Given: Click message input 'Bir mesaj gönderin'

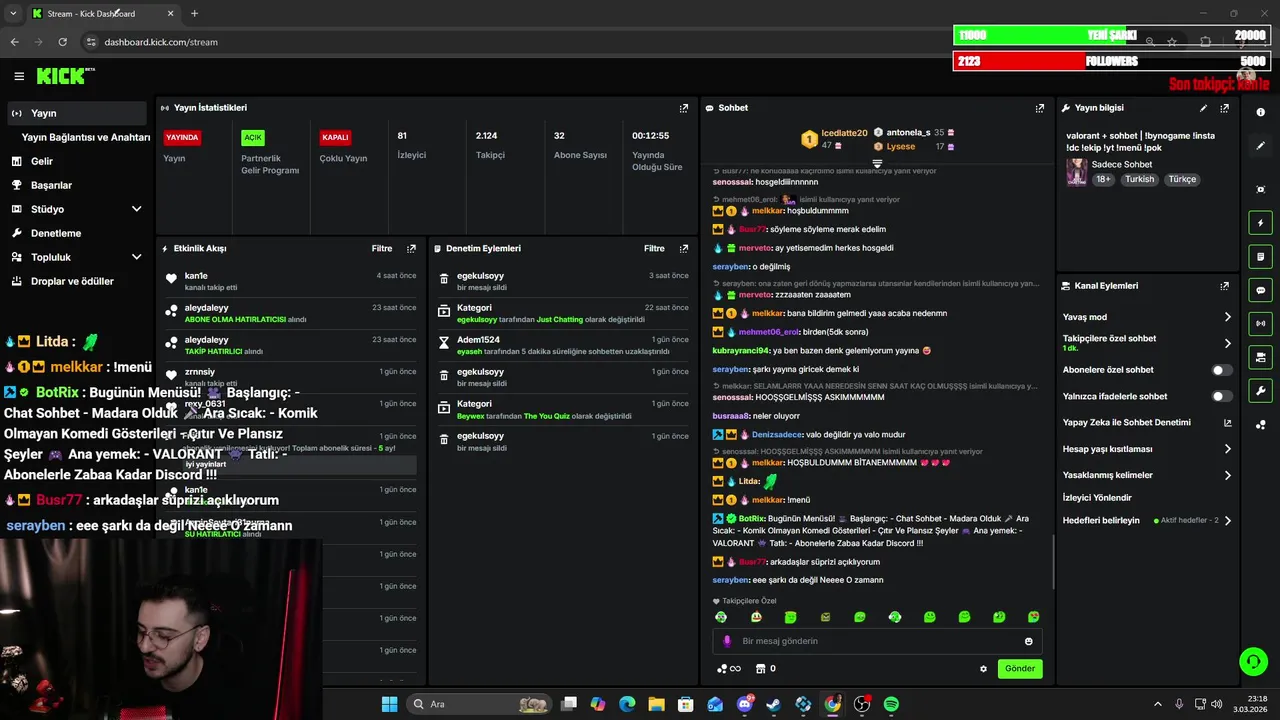Looking at the screenshot, I should pos(875,641).
